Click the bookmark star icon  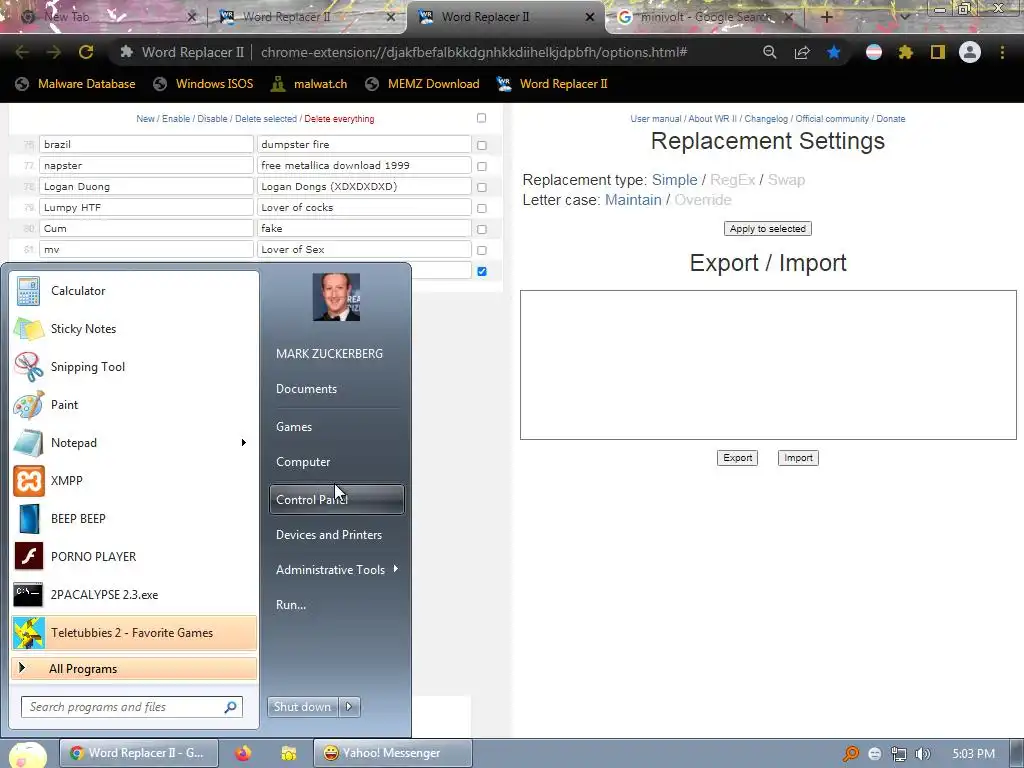833,52
